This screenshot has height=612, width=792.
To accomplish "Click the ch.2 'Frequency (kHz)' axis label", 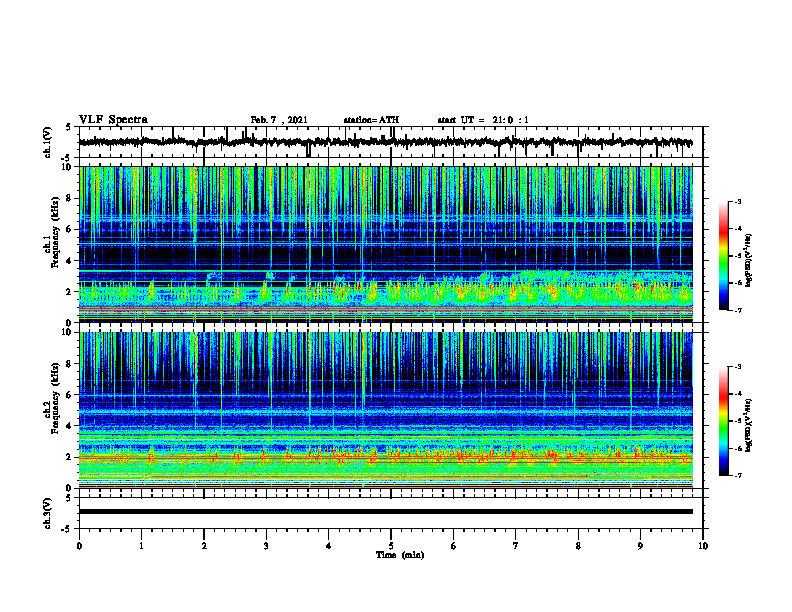I will 55,398.
